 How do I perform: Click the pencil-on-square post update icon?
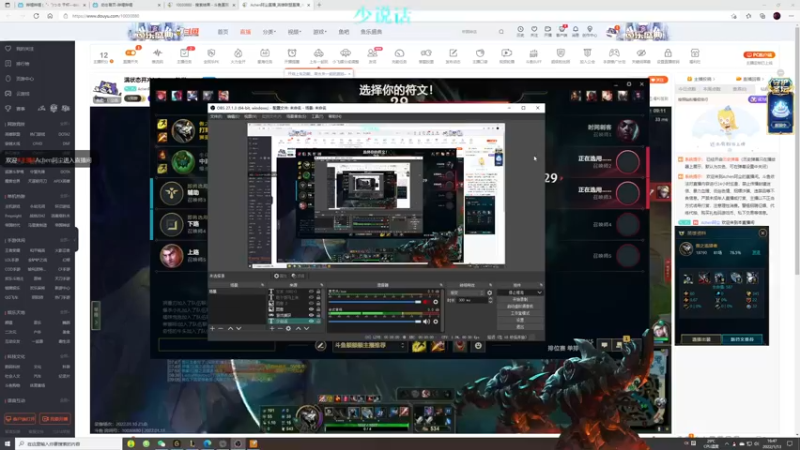[453, 53]
